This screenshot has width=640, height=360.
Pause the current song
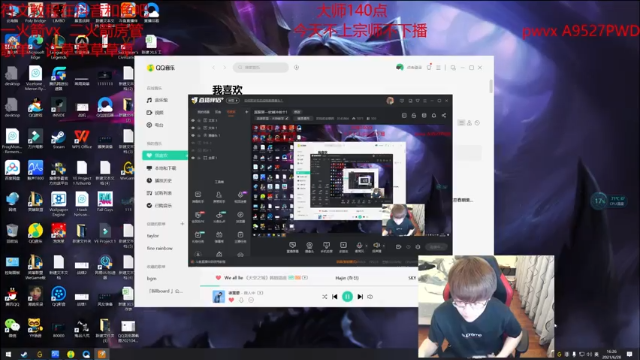[x=347, y=297]
